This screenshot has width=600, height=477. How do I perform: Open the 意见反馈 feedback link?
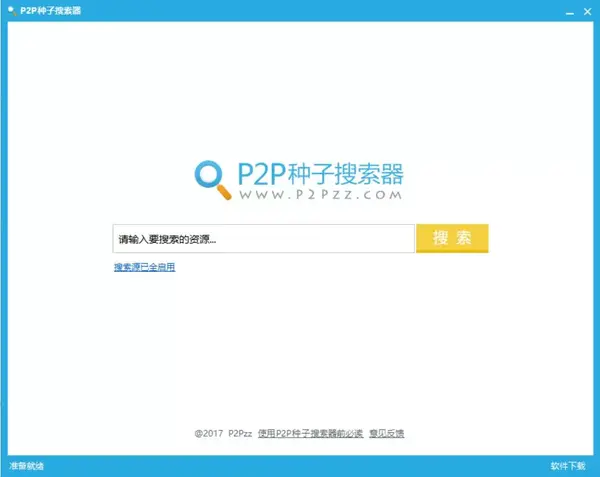386,433
